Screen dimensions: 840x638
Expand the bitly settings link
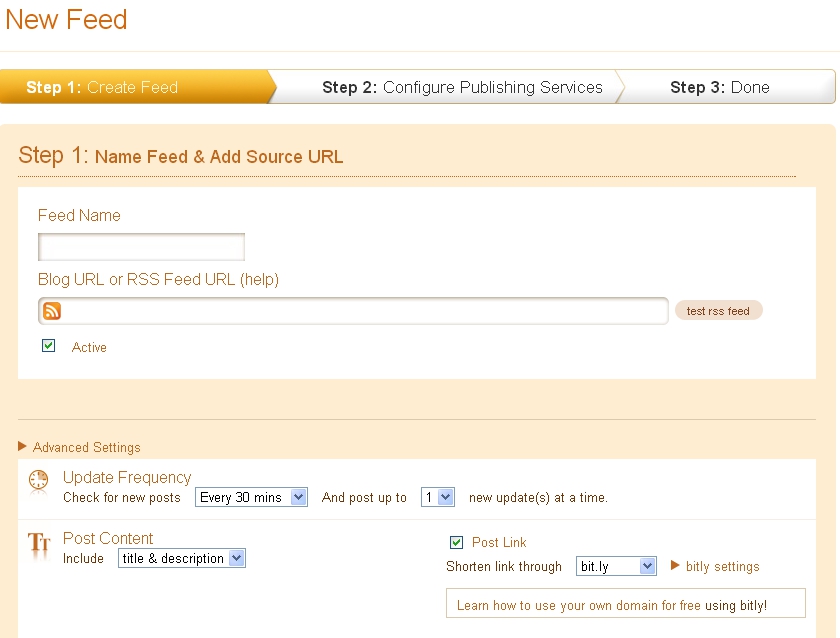723,566
